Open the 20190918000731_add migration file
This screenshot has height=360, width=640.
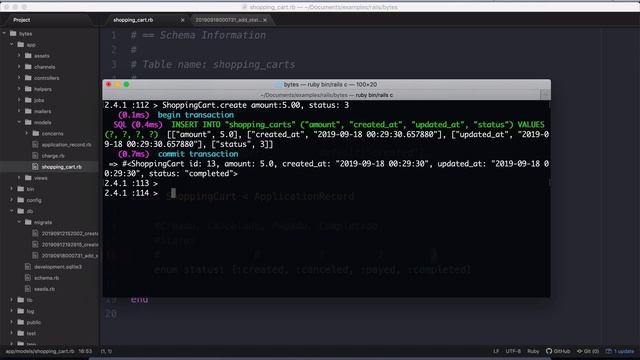point(70,256)
